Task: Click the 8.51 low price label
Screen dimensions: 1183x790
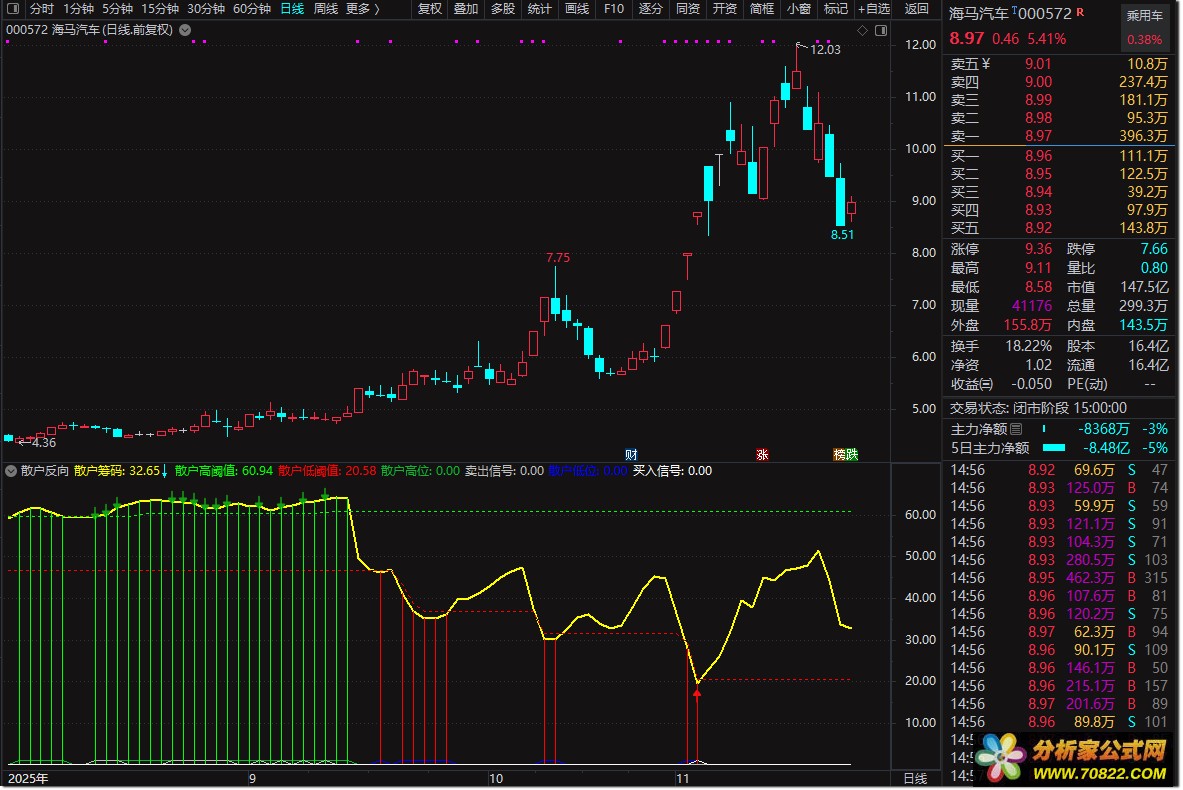Action: tap(842, 235)
